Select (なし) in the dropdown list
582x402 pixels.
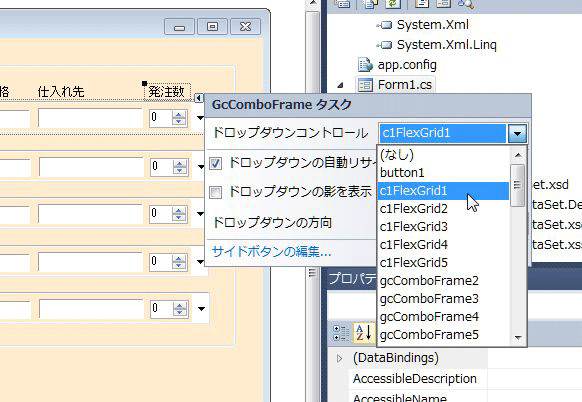[443, 155]
